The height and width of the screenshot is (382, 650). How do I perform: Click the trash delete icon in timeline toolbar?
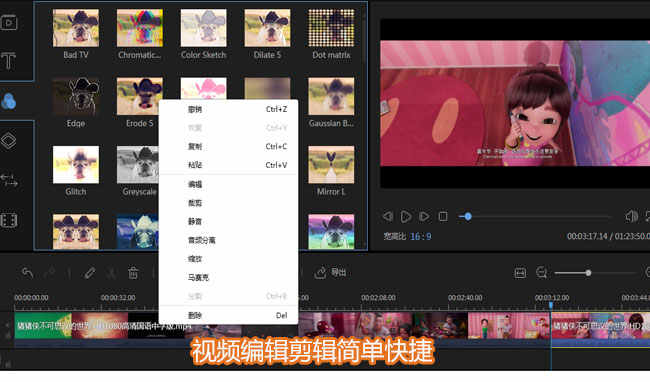click(133, 273)
